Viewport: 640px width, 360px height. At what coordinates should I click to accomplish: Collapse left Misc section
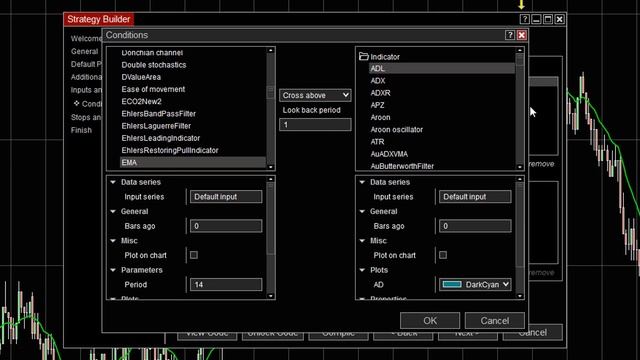click(113, 241)
